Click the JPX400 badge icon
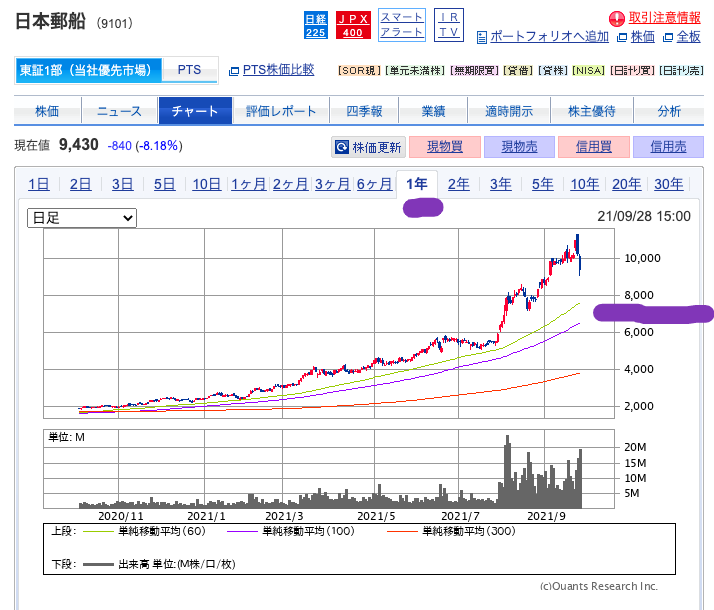Viewport: 714px width, 610px height. pos(353,25)
